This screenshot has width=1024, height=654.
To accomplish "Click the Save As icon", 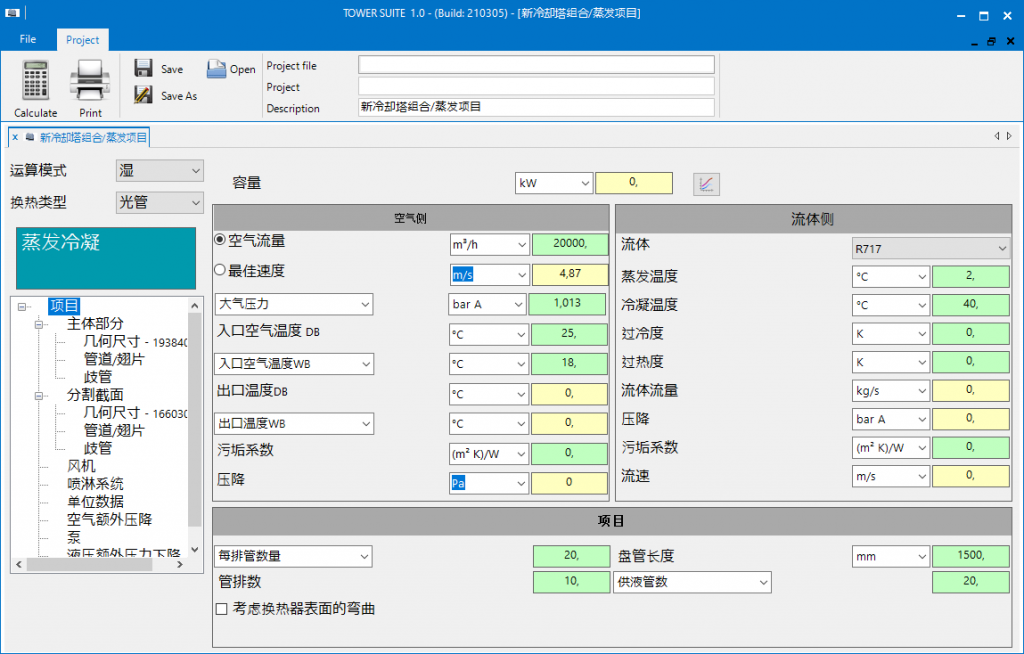I will coord(143,95).
